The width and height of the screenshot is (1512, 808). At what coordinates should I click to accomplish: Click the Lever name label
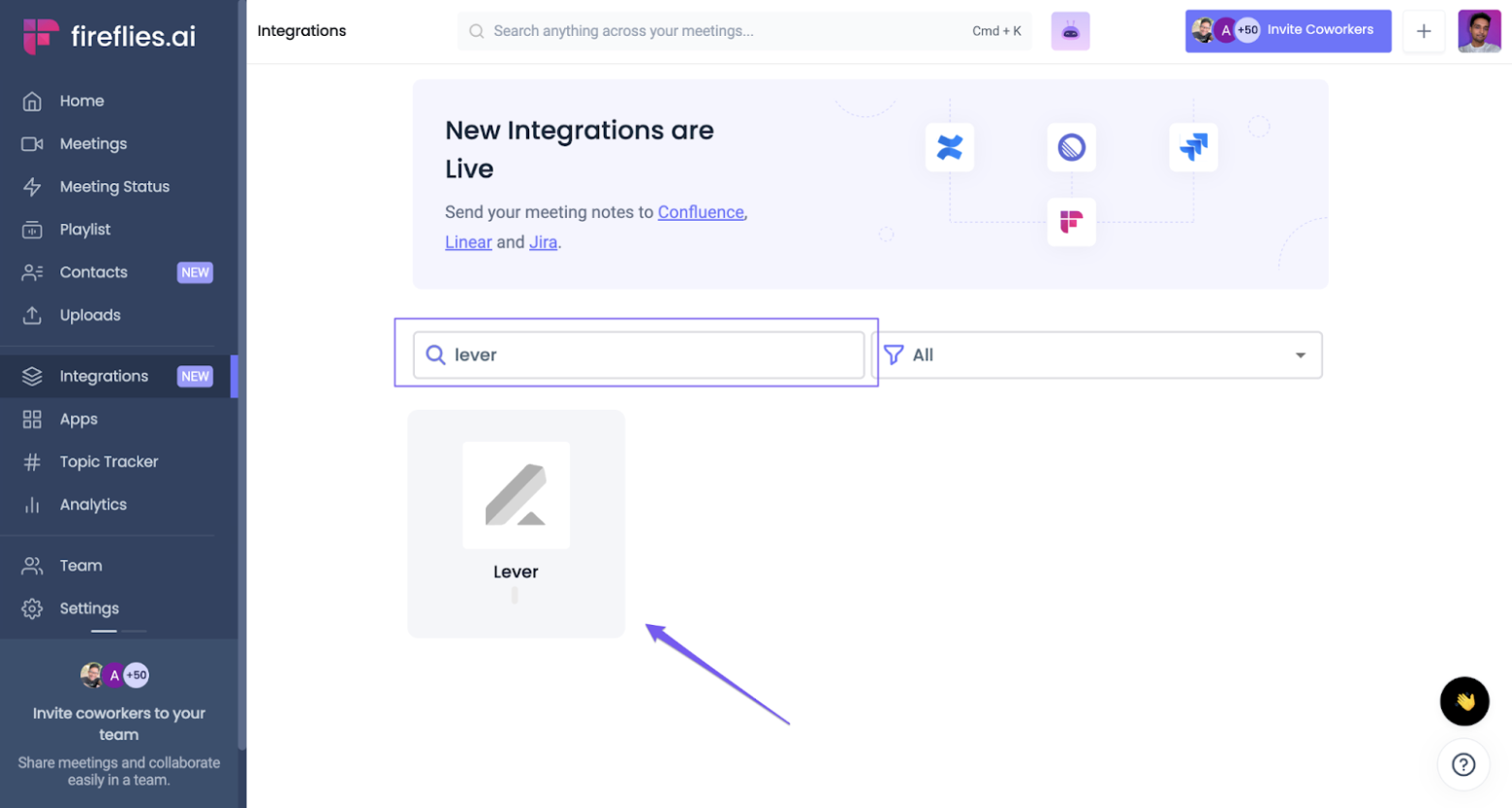(516, 572)
